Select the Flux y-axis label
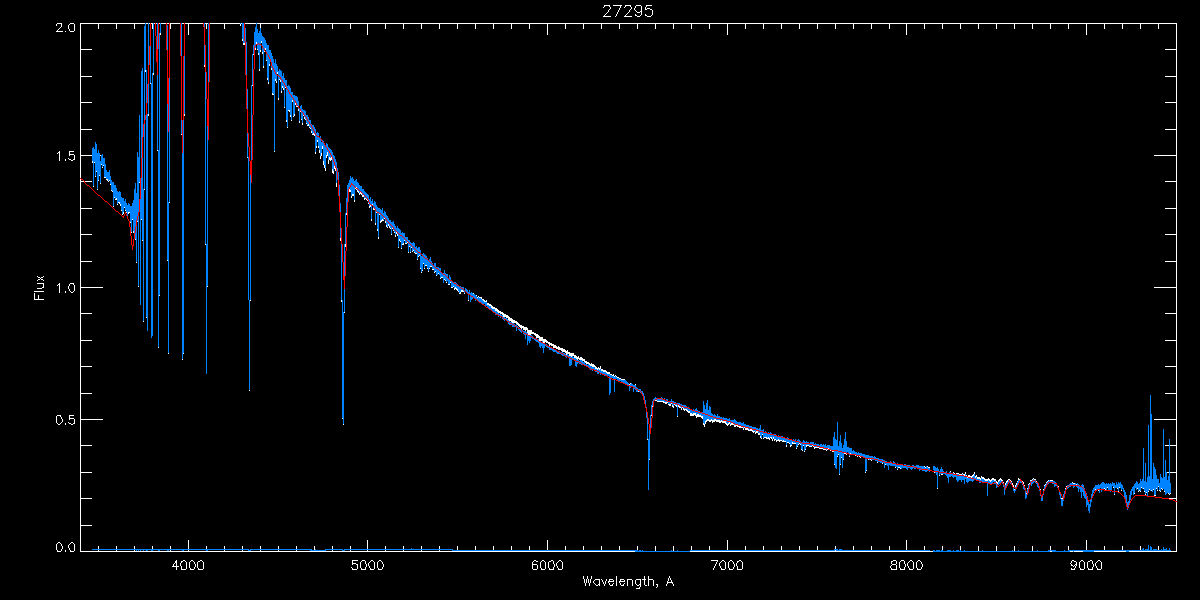The height and width of the screenshot is (600, 1200). 40,288
